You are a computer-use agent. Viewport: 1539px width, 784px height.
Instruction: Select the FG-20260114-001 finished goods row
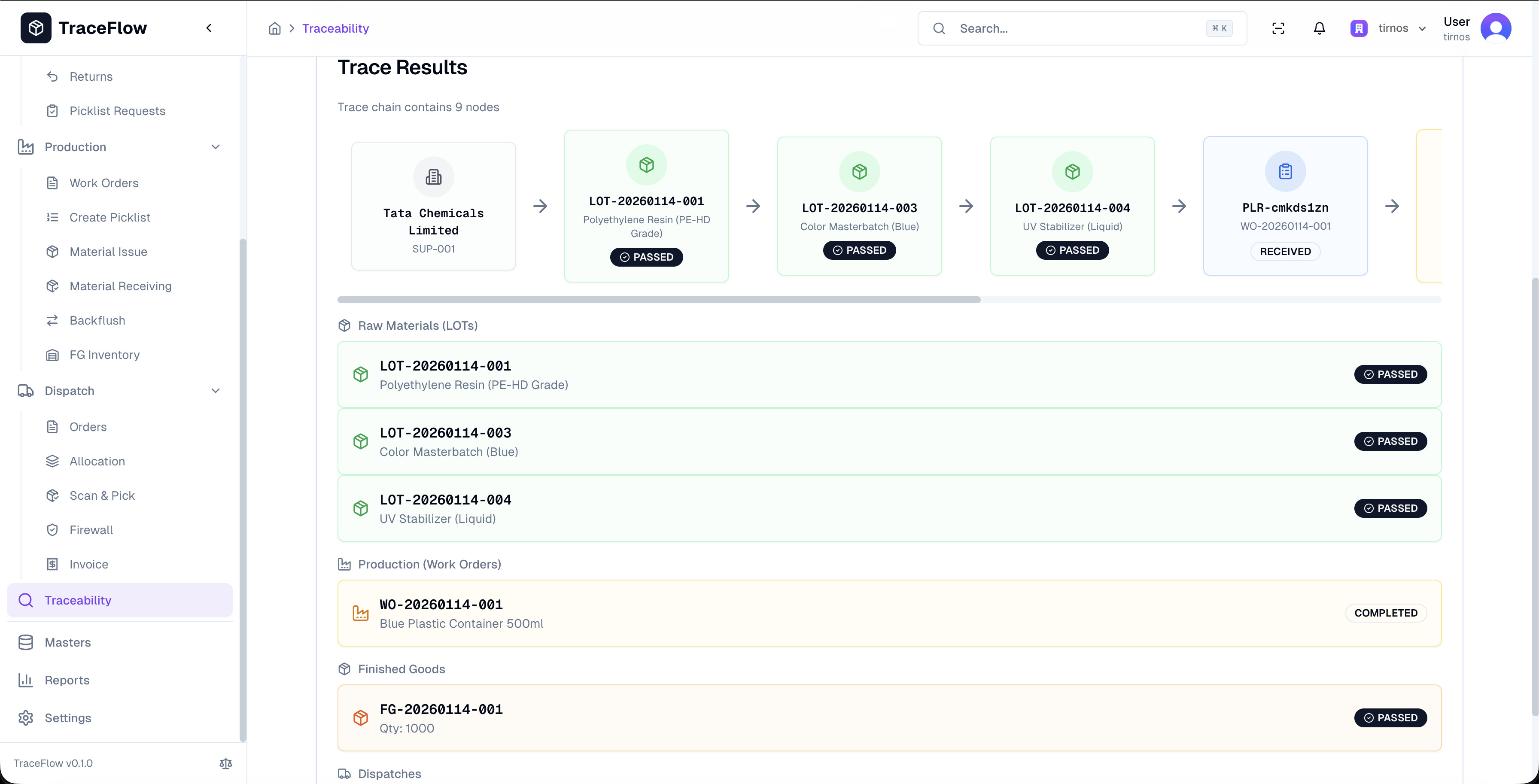tap(889, 718)
